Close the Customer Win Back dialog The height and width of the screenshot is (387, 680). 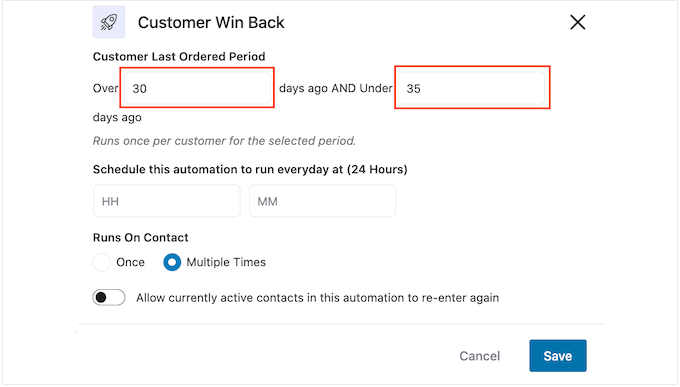pos(578,22)
